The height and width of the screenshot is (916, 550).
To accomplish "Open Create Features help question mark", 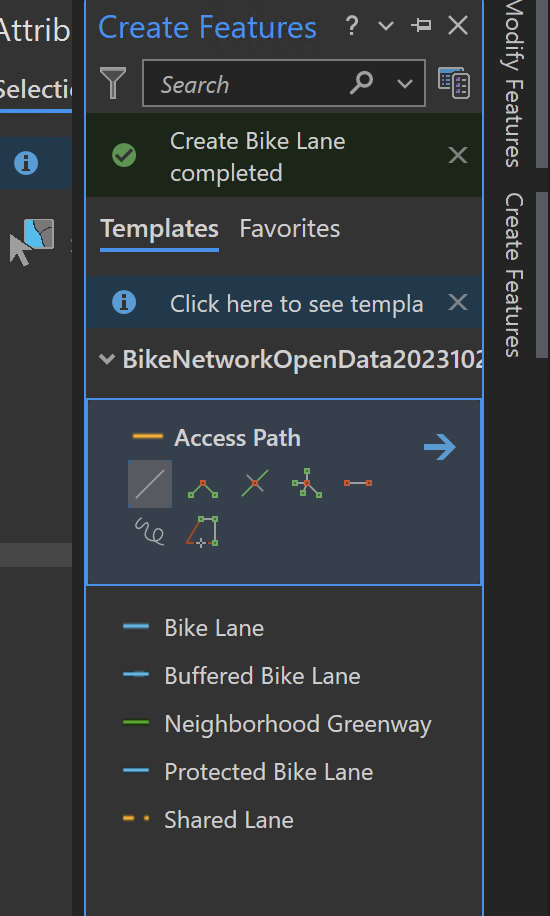I will (x=351, y=26).
